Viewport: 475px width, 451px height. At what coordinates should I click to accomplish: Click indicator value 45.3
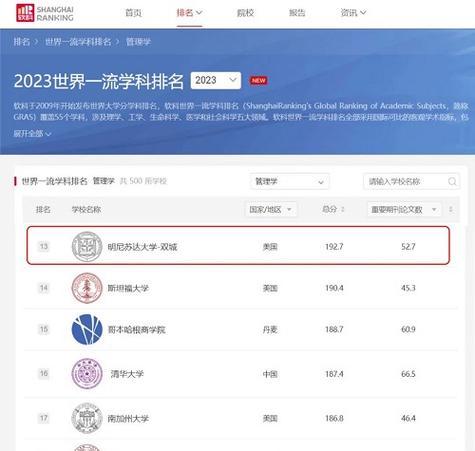(x=408, y=288)
